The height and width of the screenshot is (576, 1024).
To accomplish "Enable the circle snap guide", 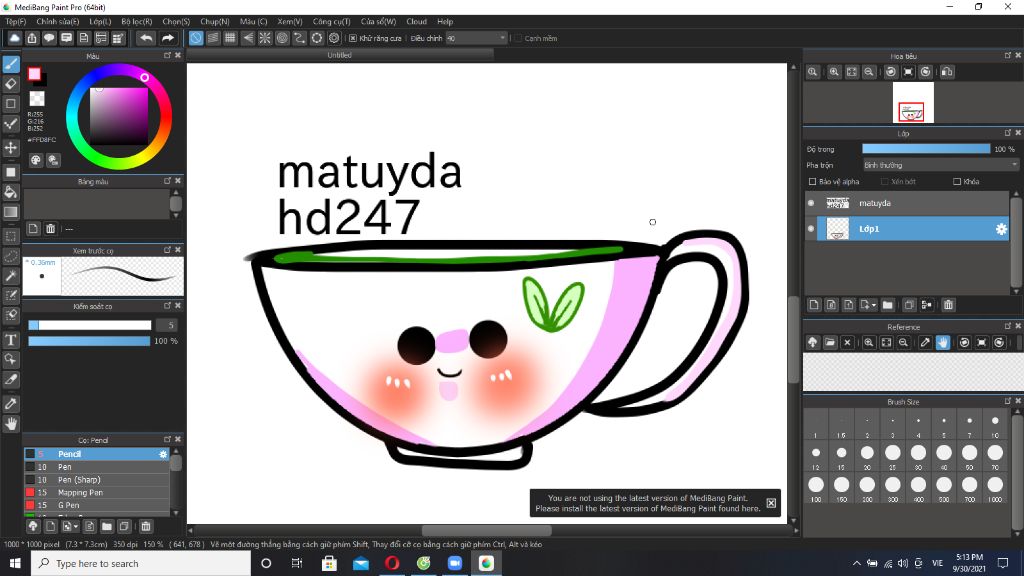I will [282, 39].
